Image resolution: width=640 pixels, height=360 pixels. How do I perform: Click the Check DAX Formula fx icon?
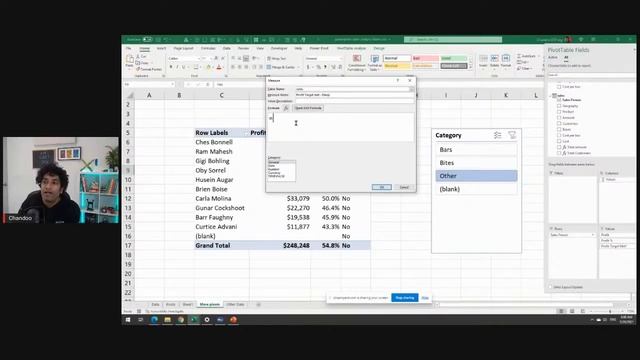286,108
